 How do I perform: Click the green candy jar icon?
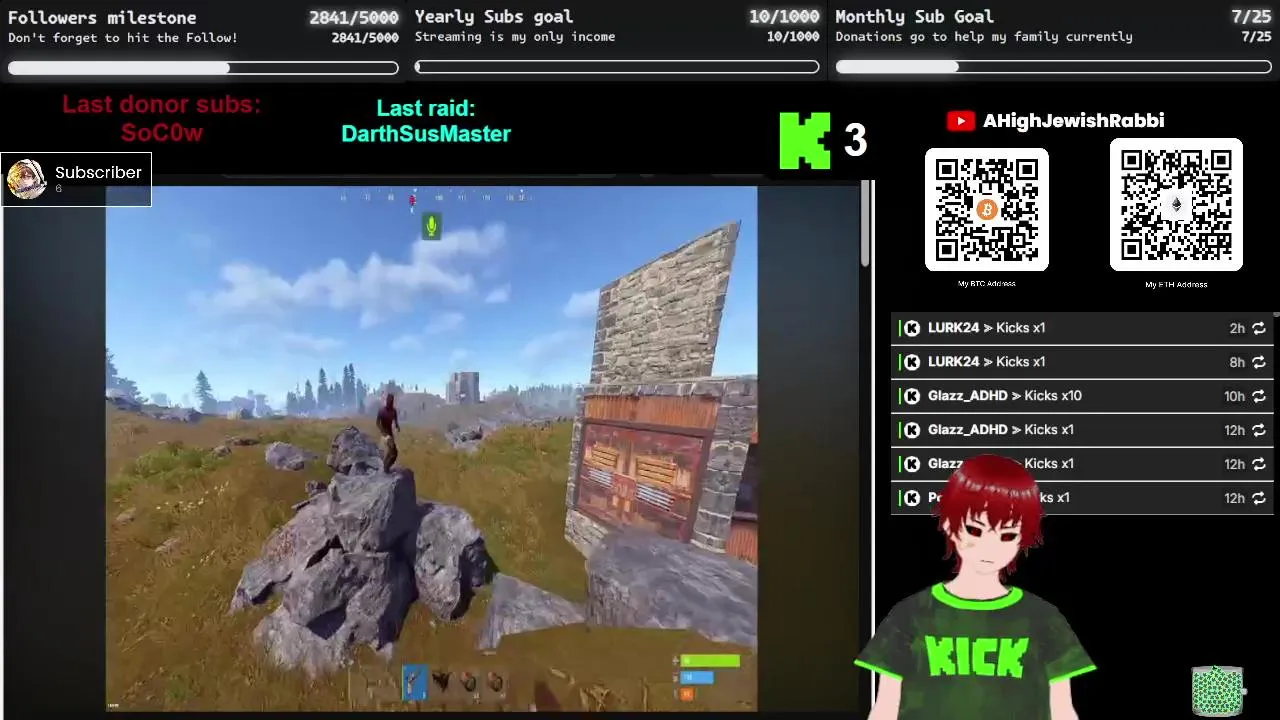[x=1217, y=691]
